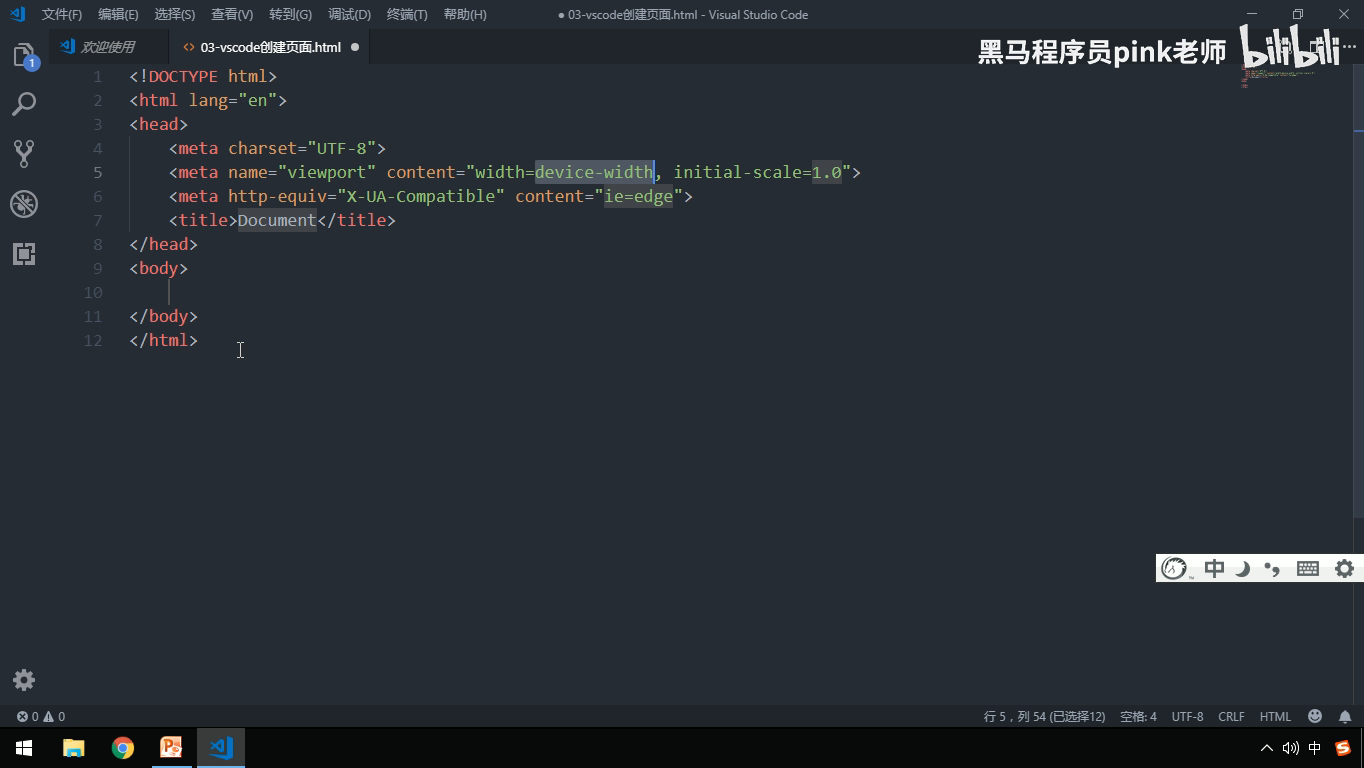Toggle the moon half-width icon on IME toolbar
Viewport: 1364px width, 768px height.
click(1243, 568)
